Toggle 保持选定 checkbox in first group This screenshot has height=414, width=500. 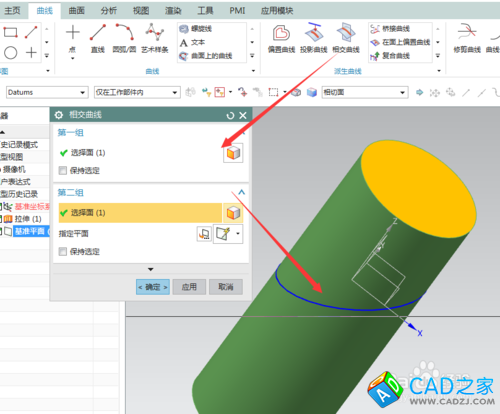pos(62,171)
